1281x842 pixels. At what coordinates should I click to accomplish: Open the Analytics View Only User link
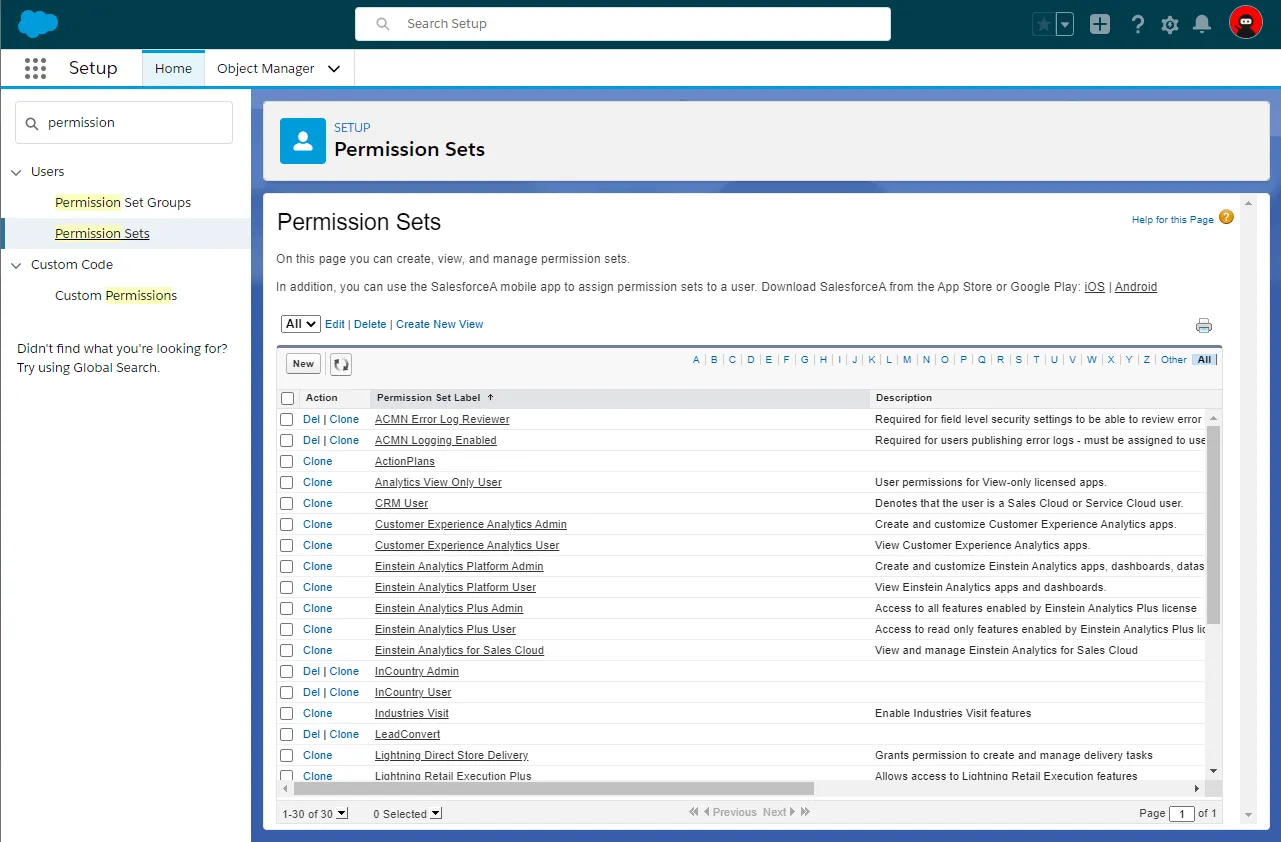(x=438, y=482)
